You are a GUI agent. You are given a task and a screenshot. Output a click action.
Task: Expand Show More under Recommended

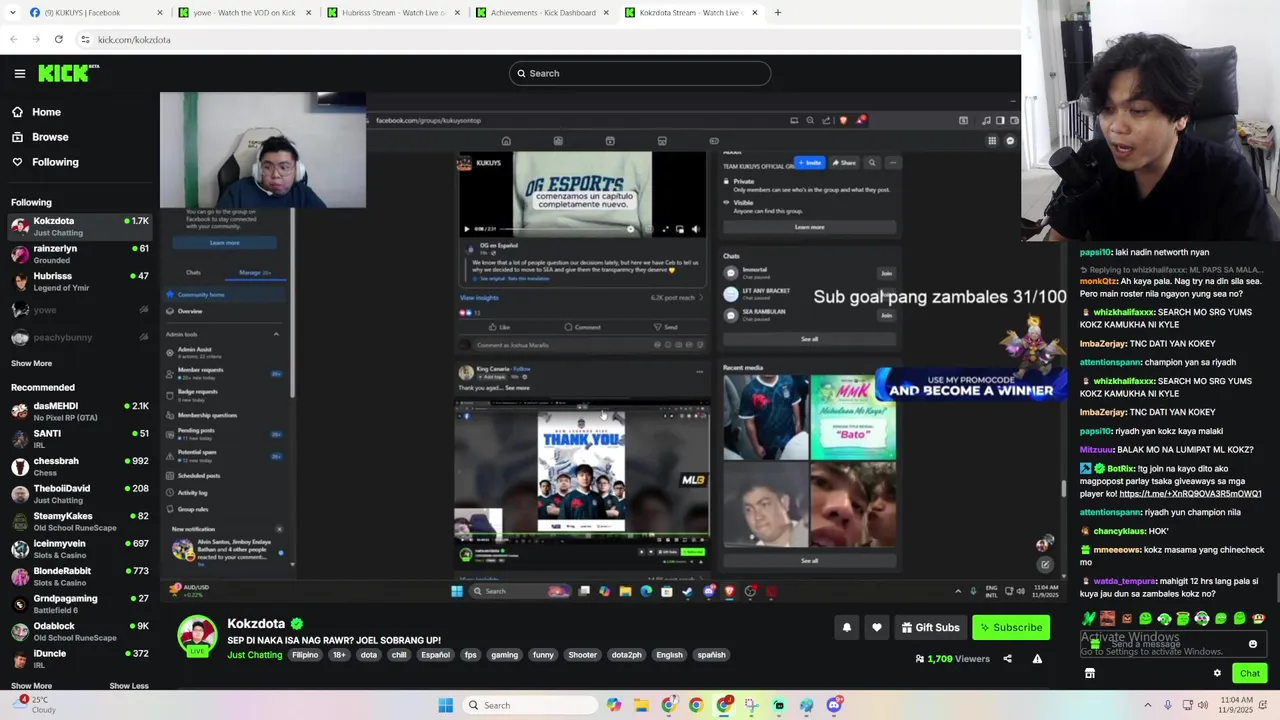(x=31, y=686)
